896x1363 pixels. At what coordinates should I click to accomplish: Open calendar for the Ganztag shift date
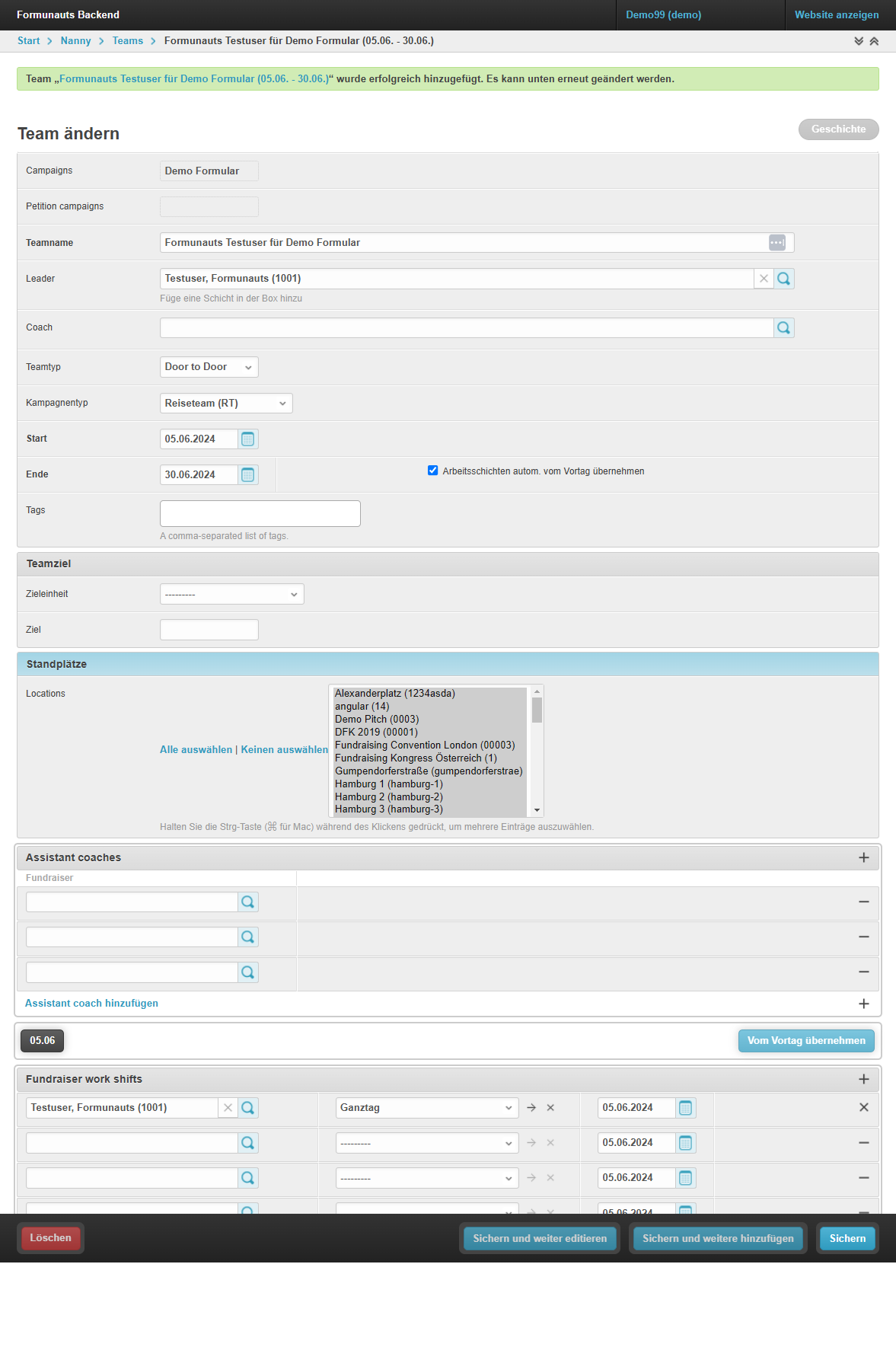tap(685, 1108)
